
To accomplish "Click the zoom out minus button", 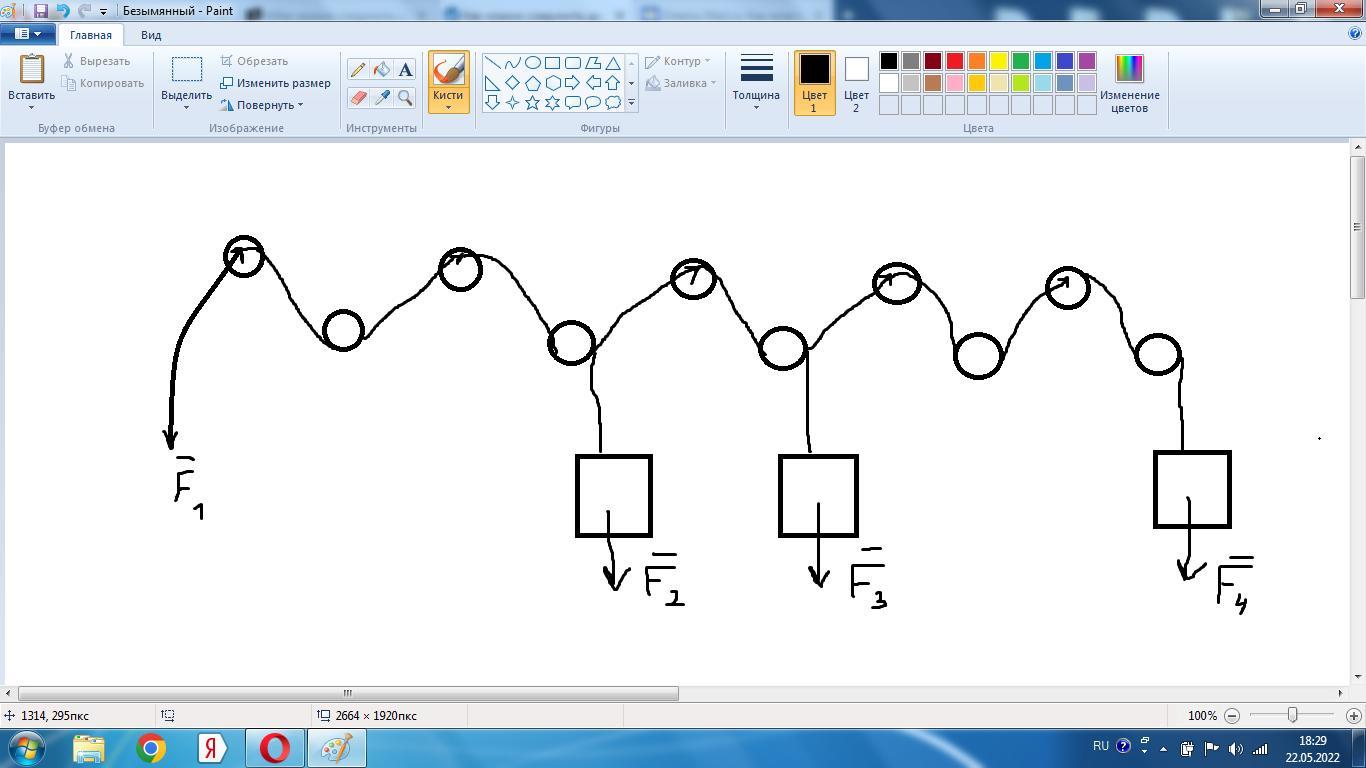I will (1232, 716).
